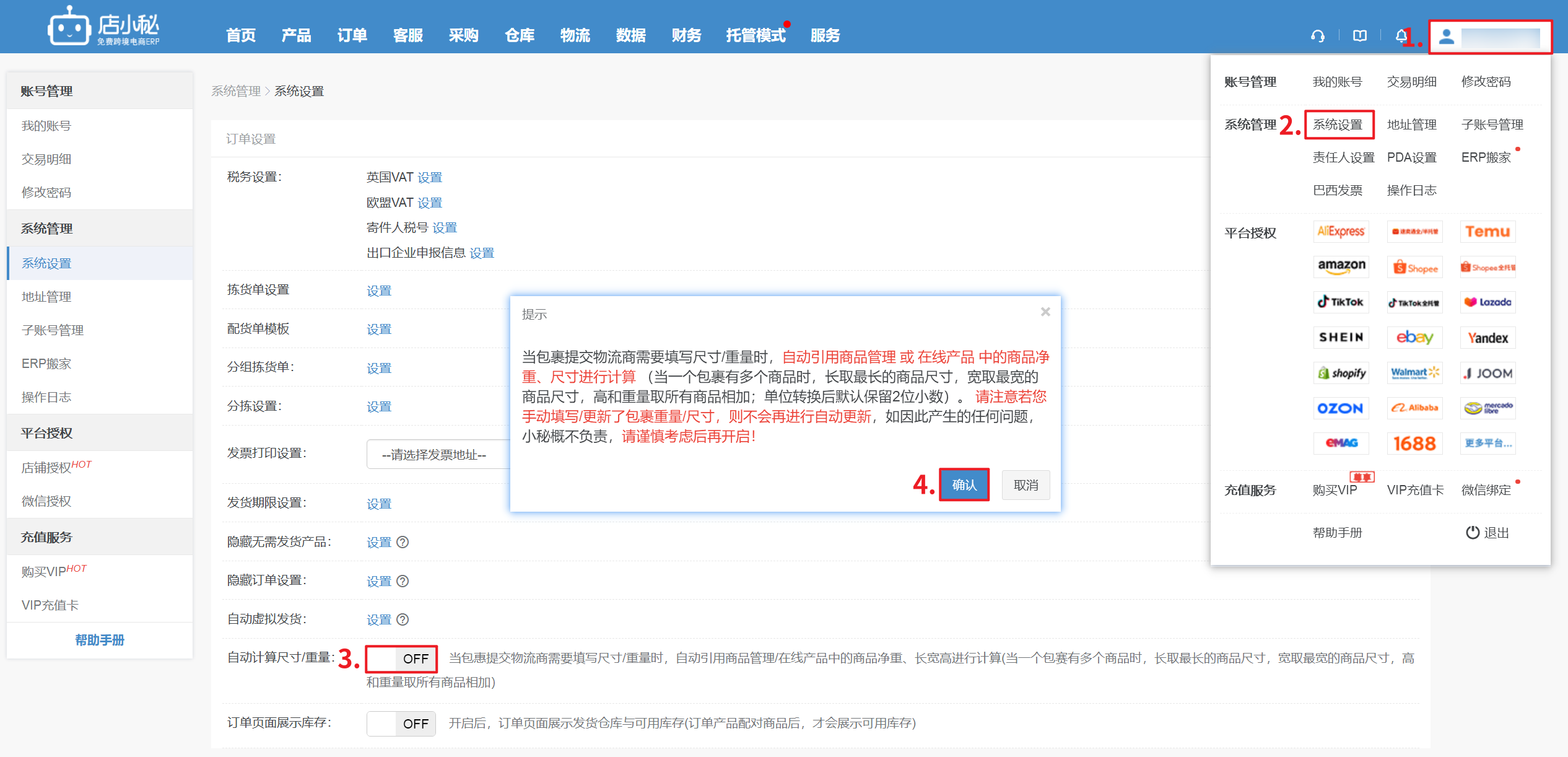This screenshot has width=1568, height=757.
Task: Toggle 自动计算尺寸/重量 switch
Action: (x=401, y=659)
